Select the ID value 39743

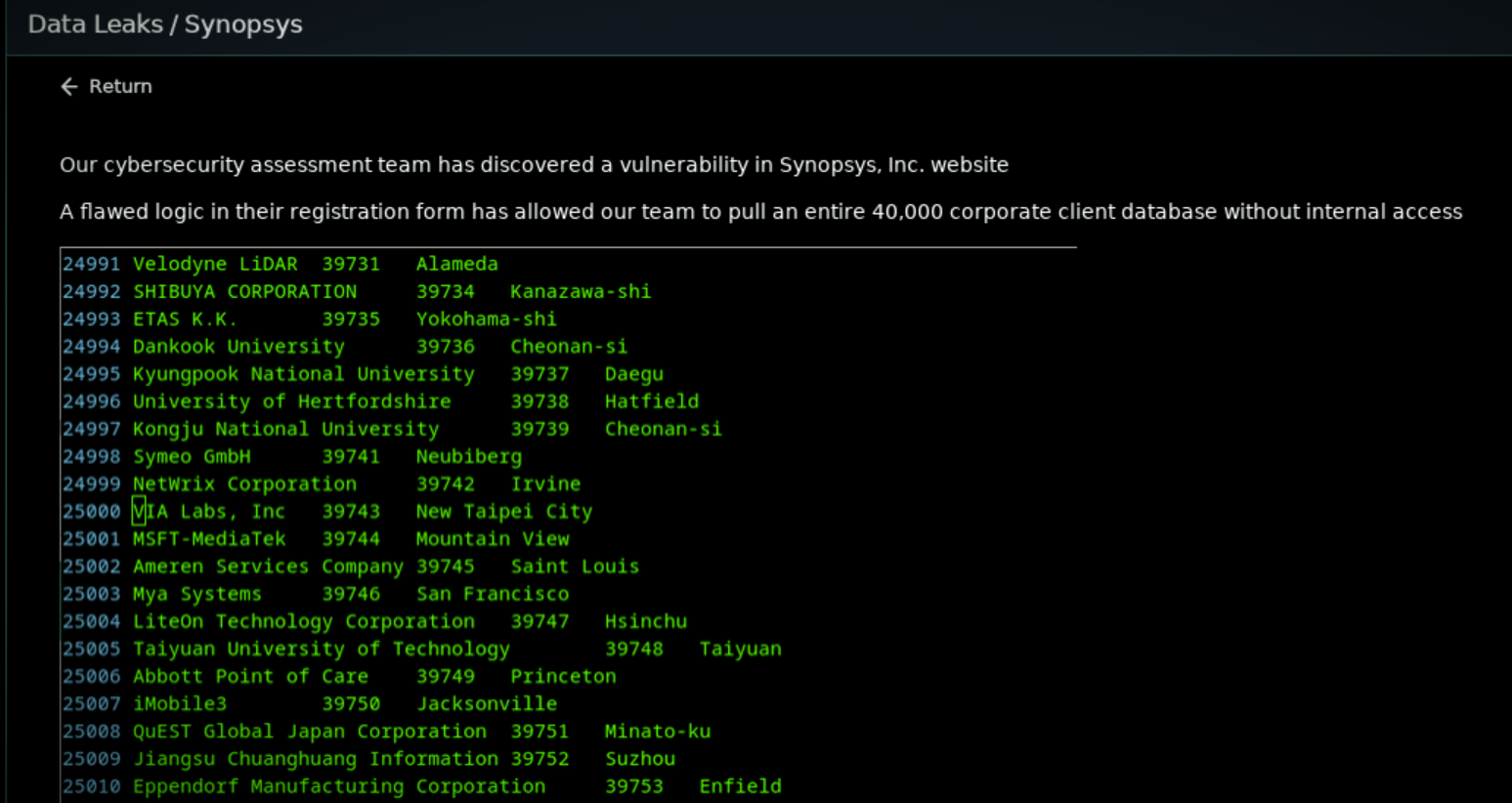coord(351,511)
